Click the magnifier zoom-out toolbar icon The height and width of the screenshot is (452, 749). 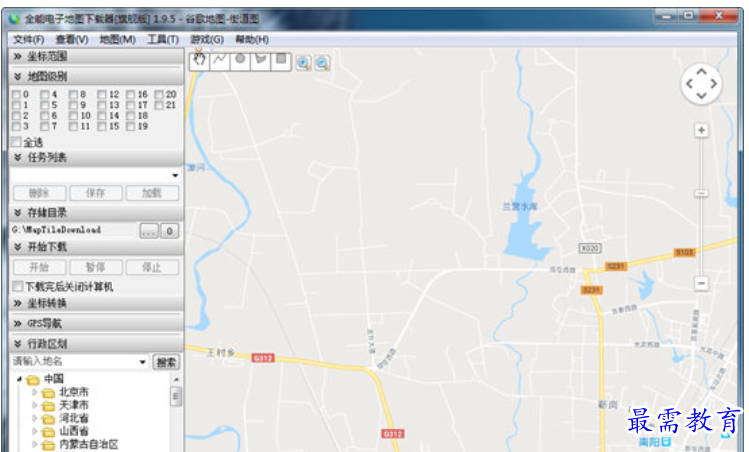(322, 63)
